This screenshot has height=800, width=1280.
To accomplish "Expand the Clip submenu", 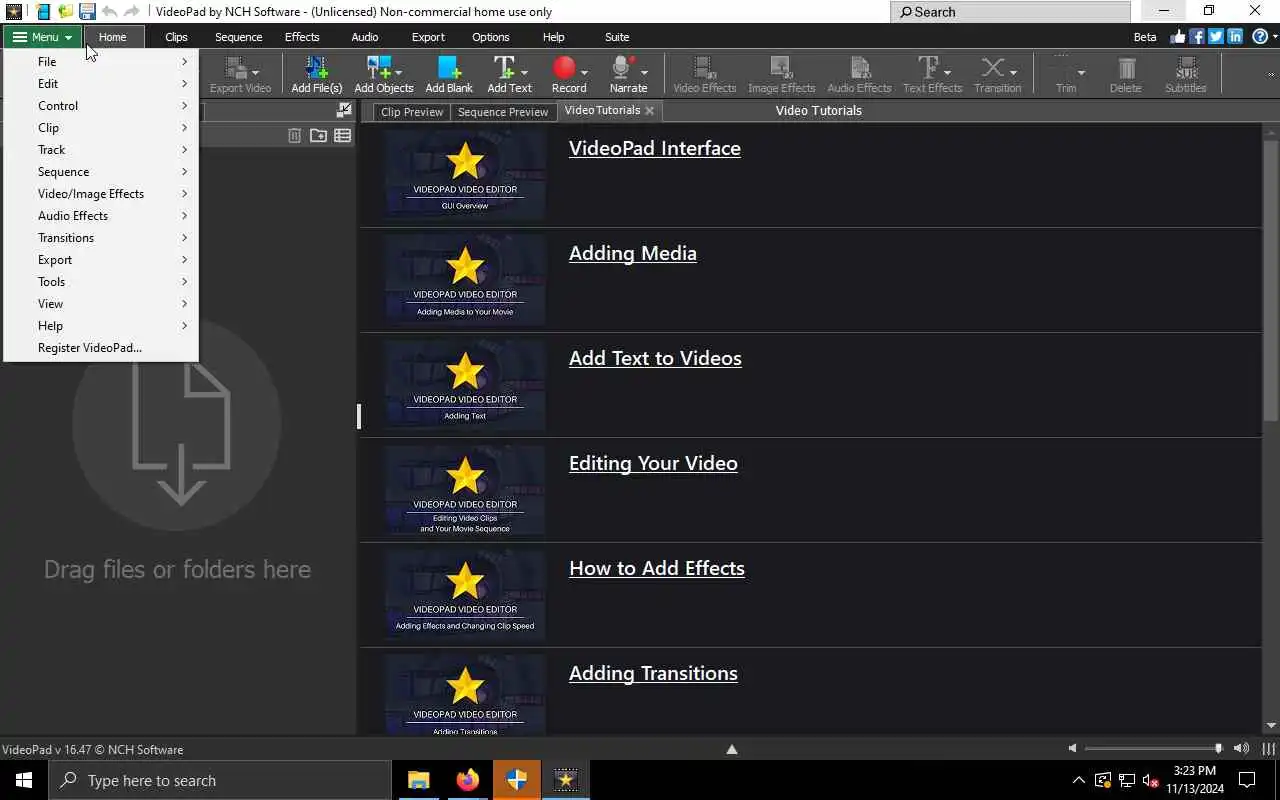I will point(101,128).
